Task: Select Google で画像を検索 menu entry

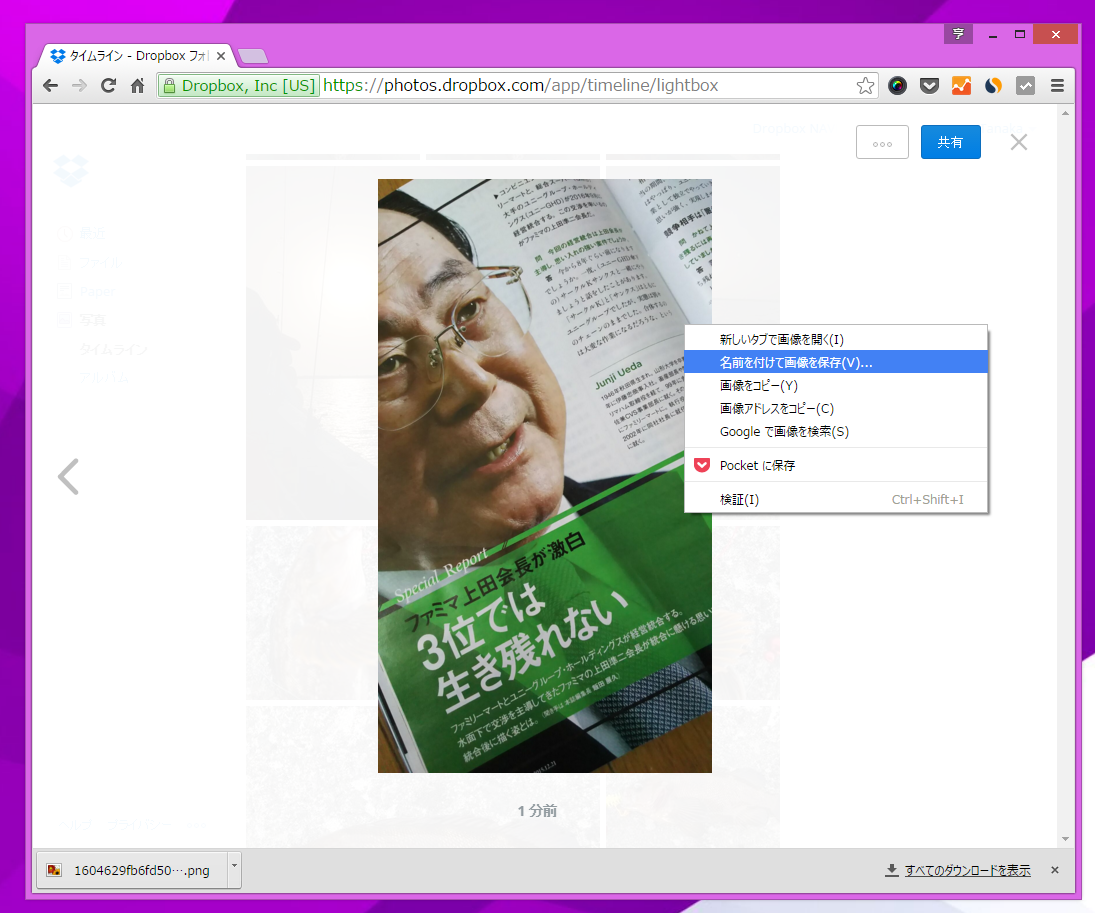Action: (x=836, y=431)
